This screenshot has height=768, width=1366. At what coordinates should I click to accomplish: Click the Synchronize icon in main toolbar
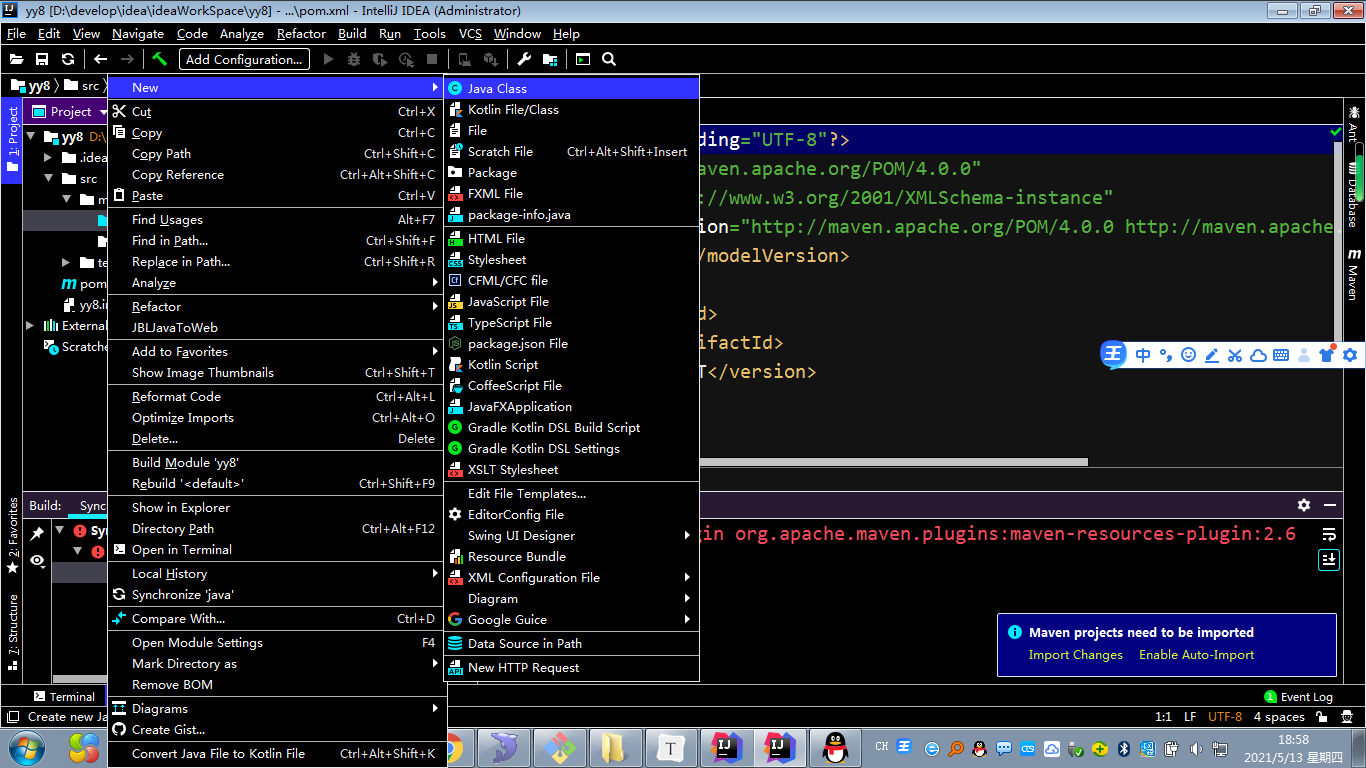(x=68, y=60)
